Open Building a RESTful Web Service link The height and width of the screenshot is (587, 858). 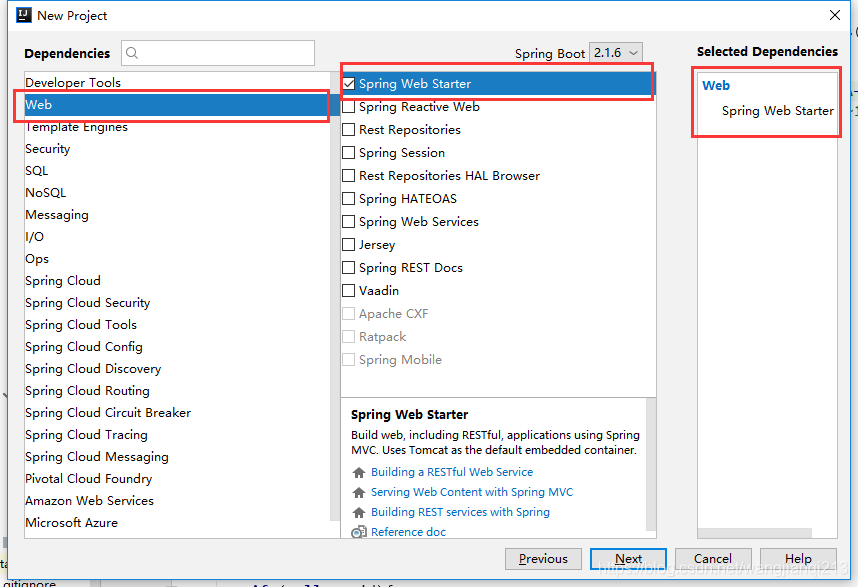(452, 472)
